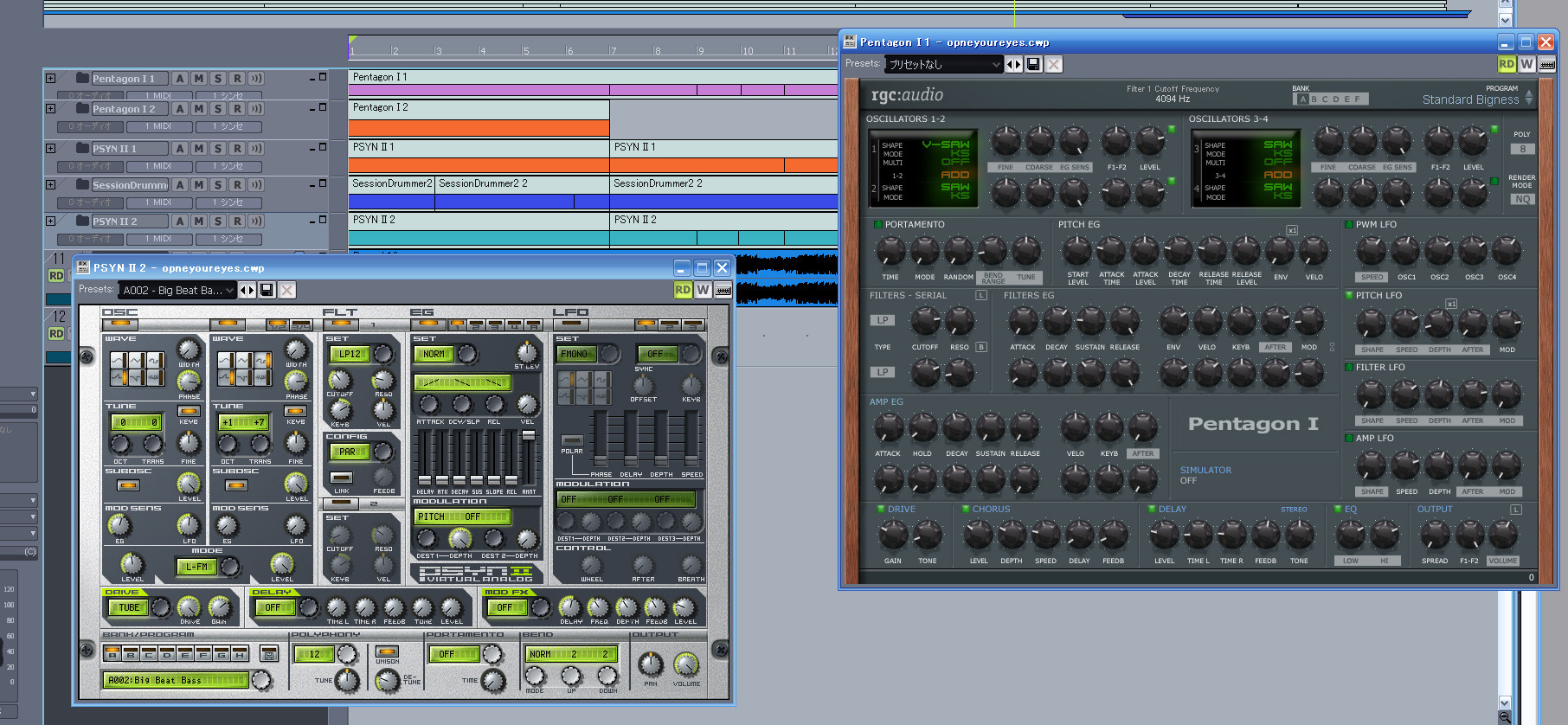Image resolution: width=1568 pixels, height=725 pixels.
Task: Mute the Pentagon I 1 track
Action: pos(199,79)
